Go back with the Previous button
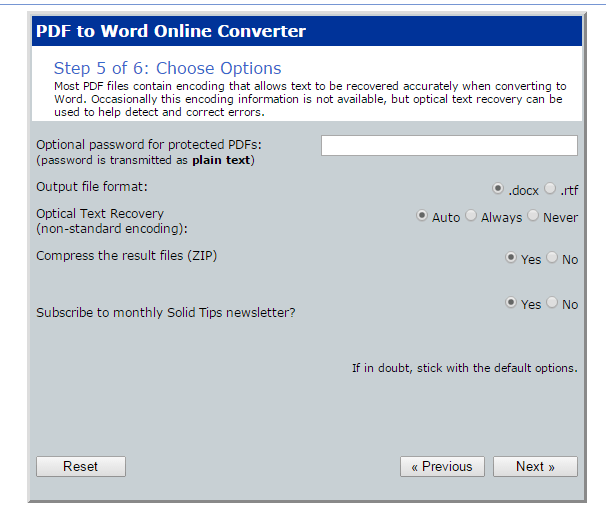Image resolution: width=606 pixels, height=515 pixels. [442, 466]
